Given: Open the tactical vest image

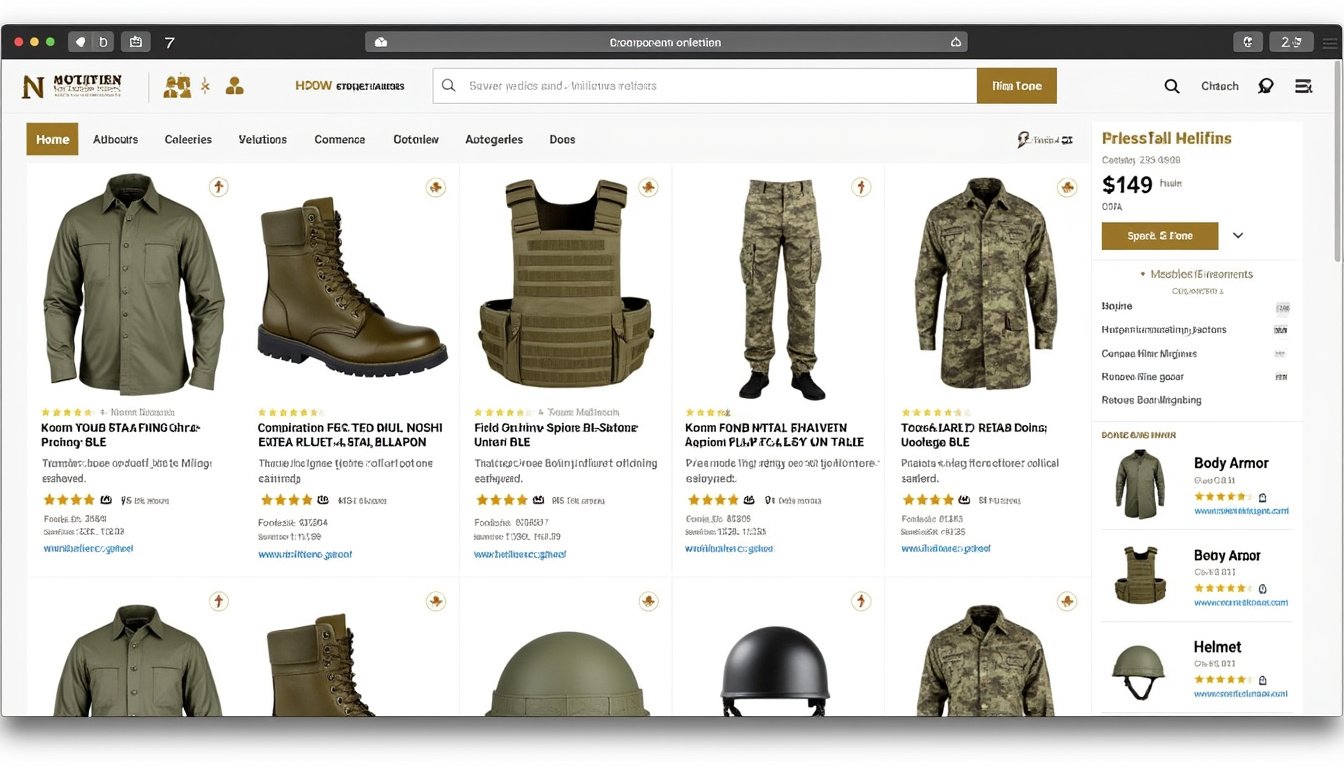Looking at the screenshot, I should click(x=566, y=283).
